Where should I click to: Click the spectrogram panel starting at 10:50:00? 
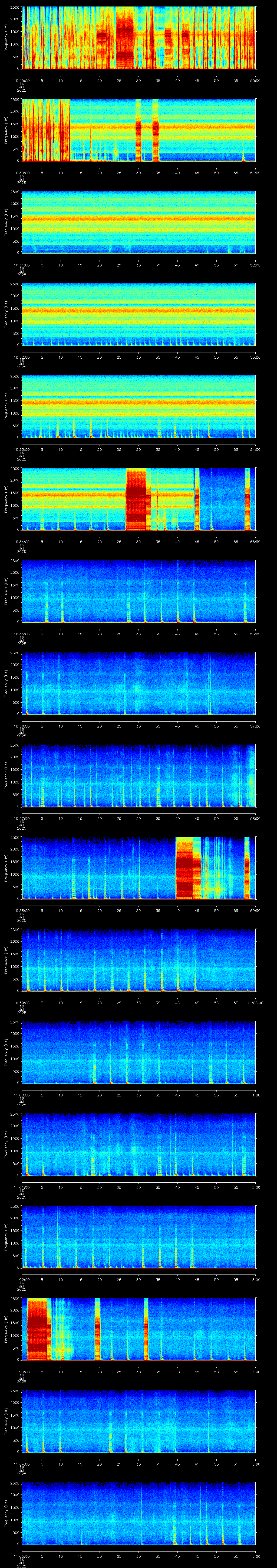pos(139,130)
